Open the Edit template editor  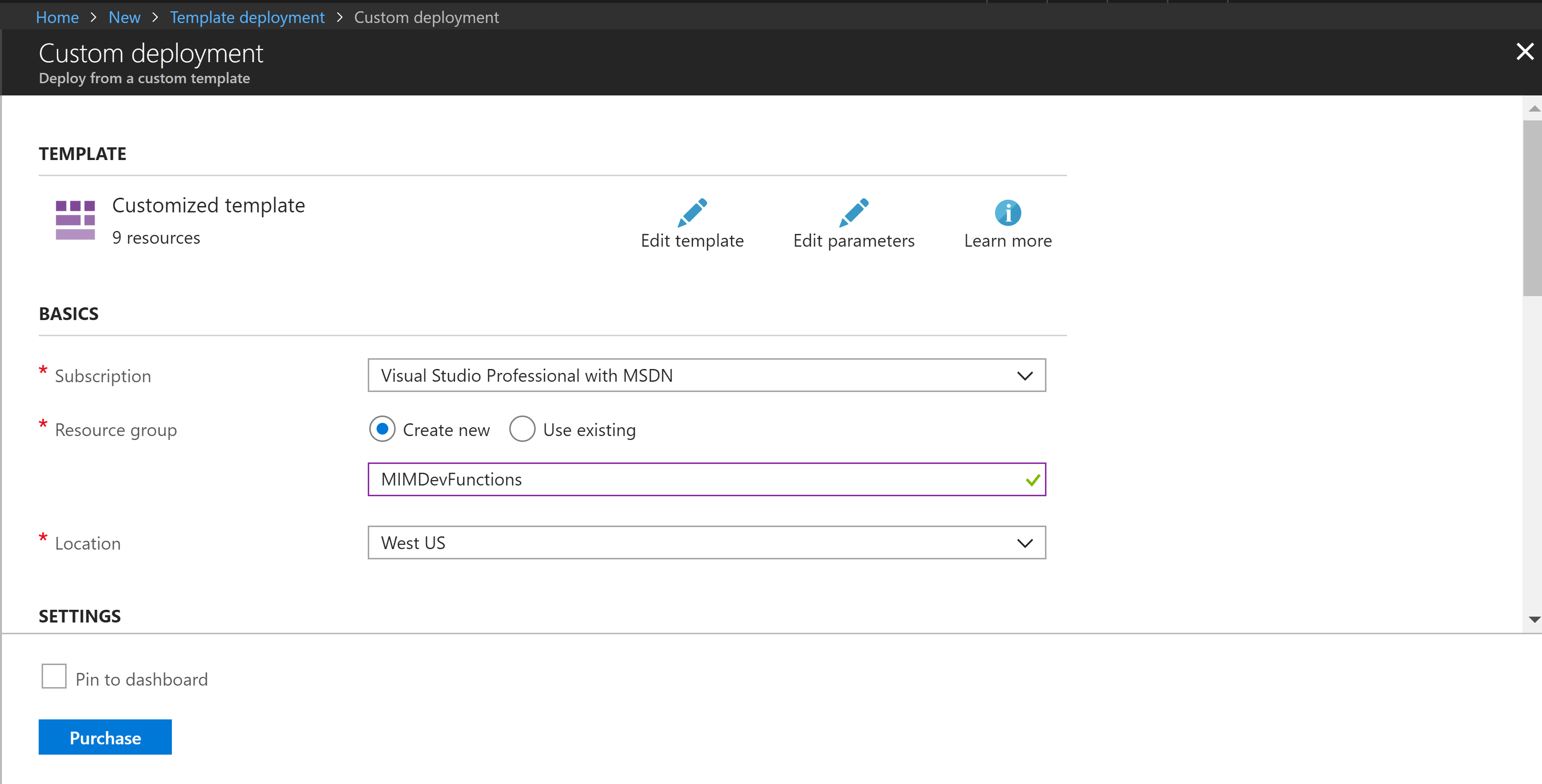692,241
